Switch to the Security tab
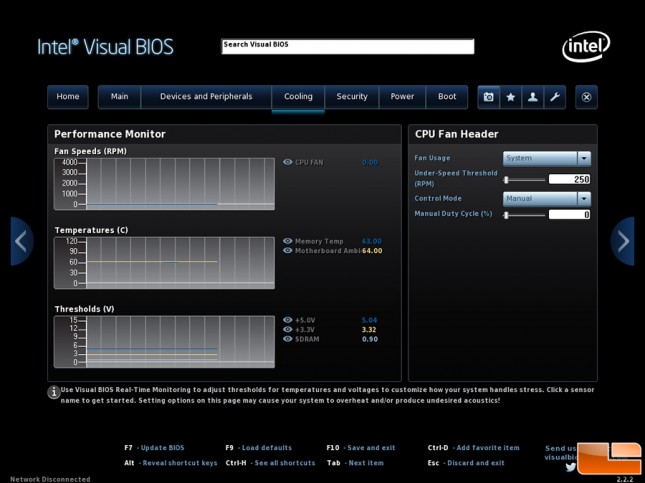 click(x=352, y=97)
